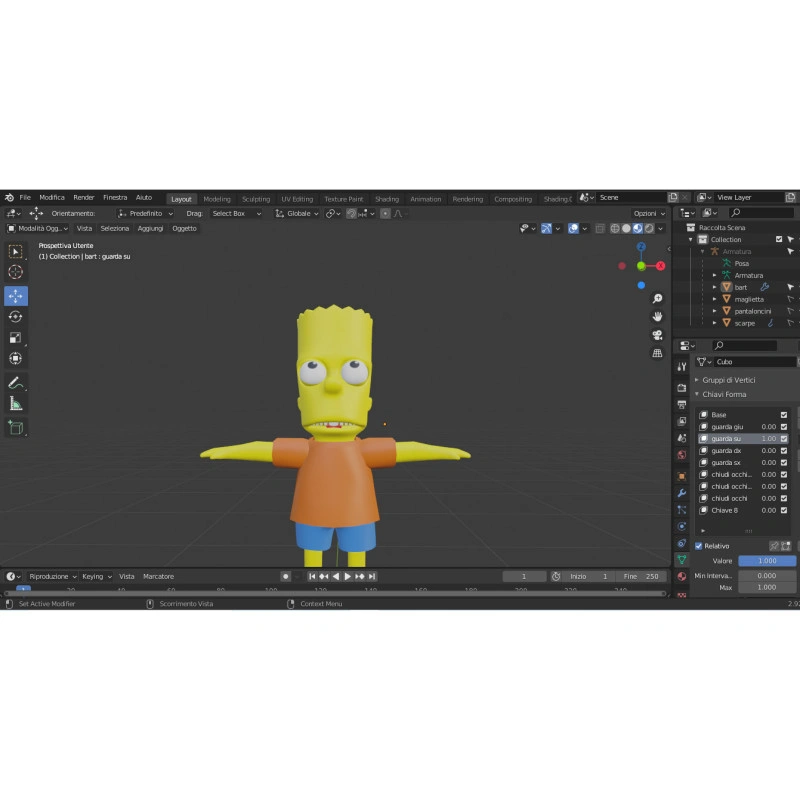Open the Object properties tab
This screenshot has width=800, height=800.
click(x=682, y=476)
